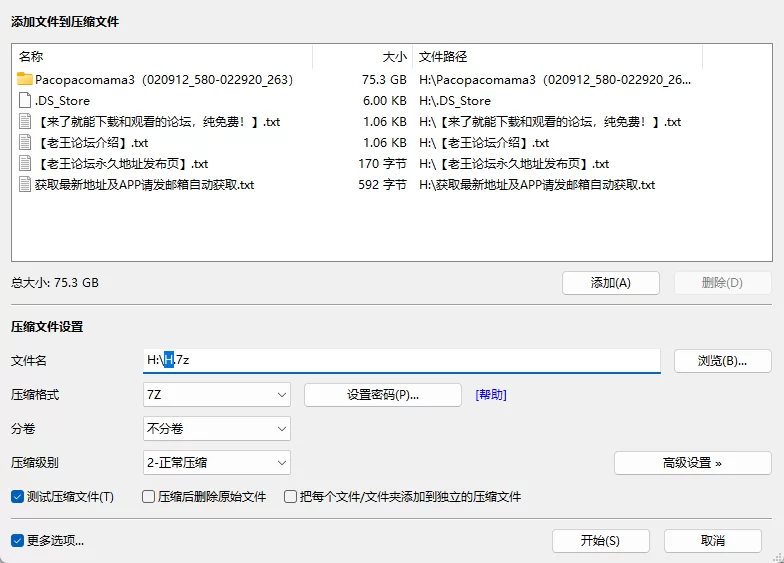The height and width of the screenshot is (563, 784).
Task: Open 设置密码(P)... dialog
Action: [x=382, y=395]
